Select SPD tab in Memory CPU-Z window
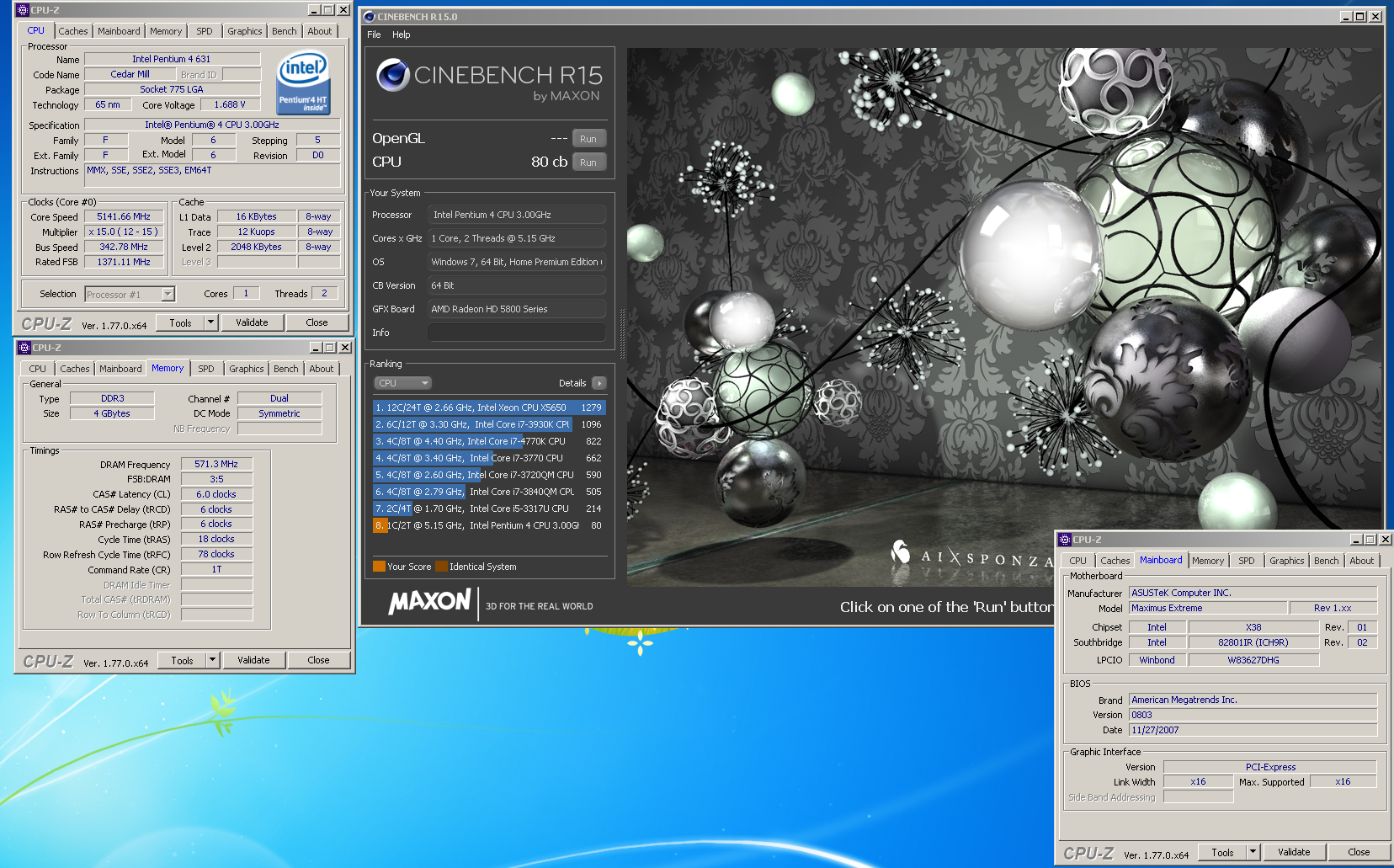Screen dimensions: 1394x868 coord(206,369)
